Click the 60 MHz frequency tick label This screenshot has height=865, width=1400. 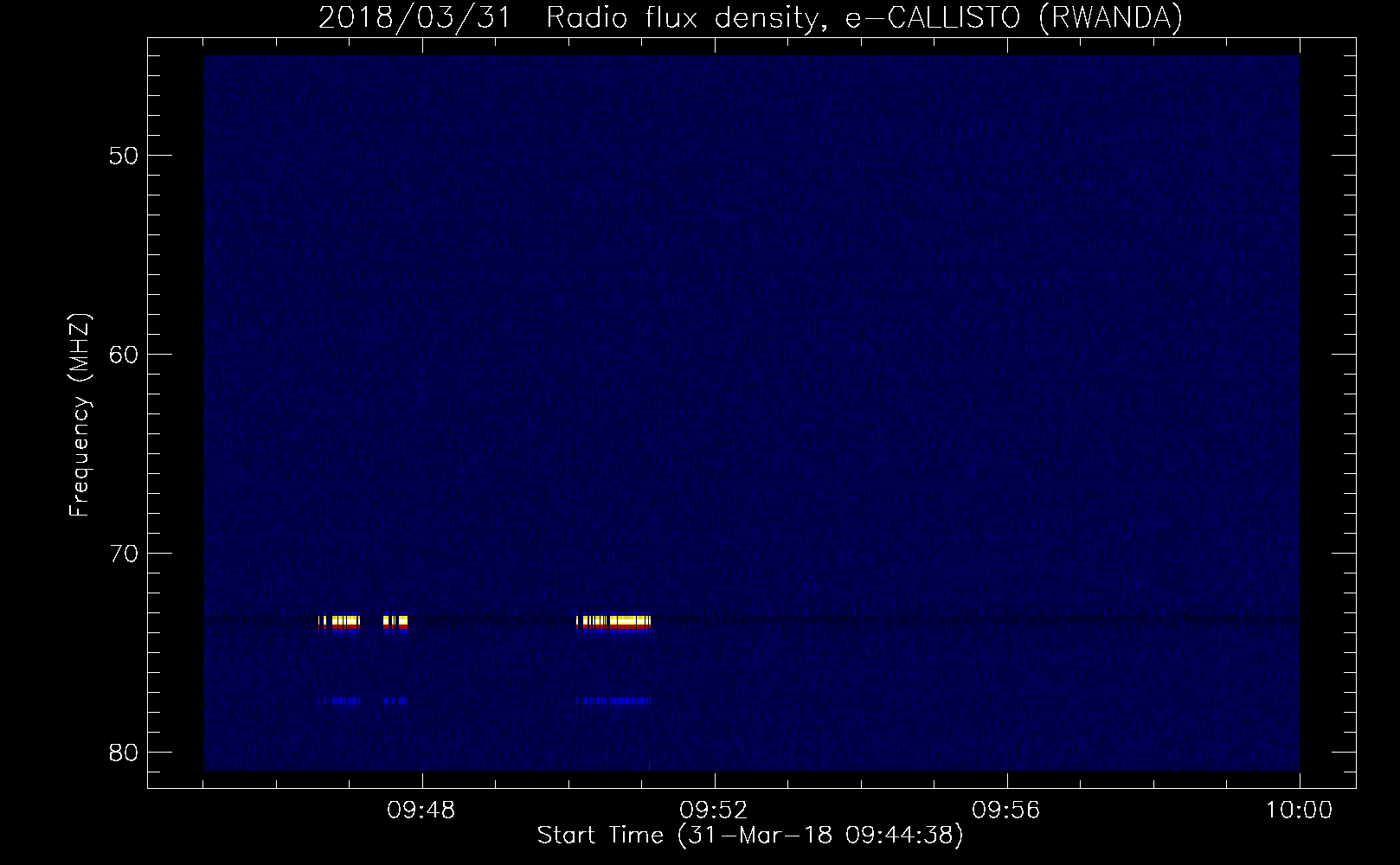(x=122, y=354)
